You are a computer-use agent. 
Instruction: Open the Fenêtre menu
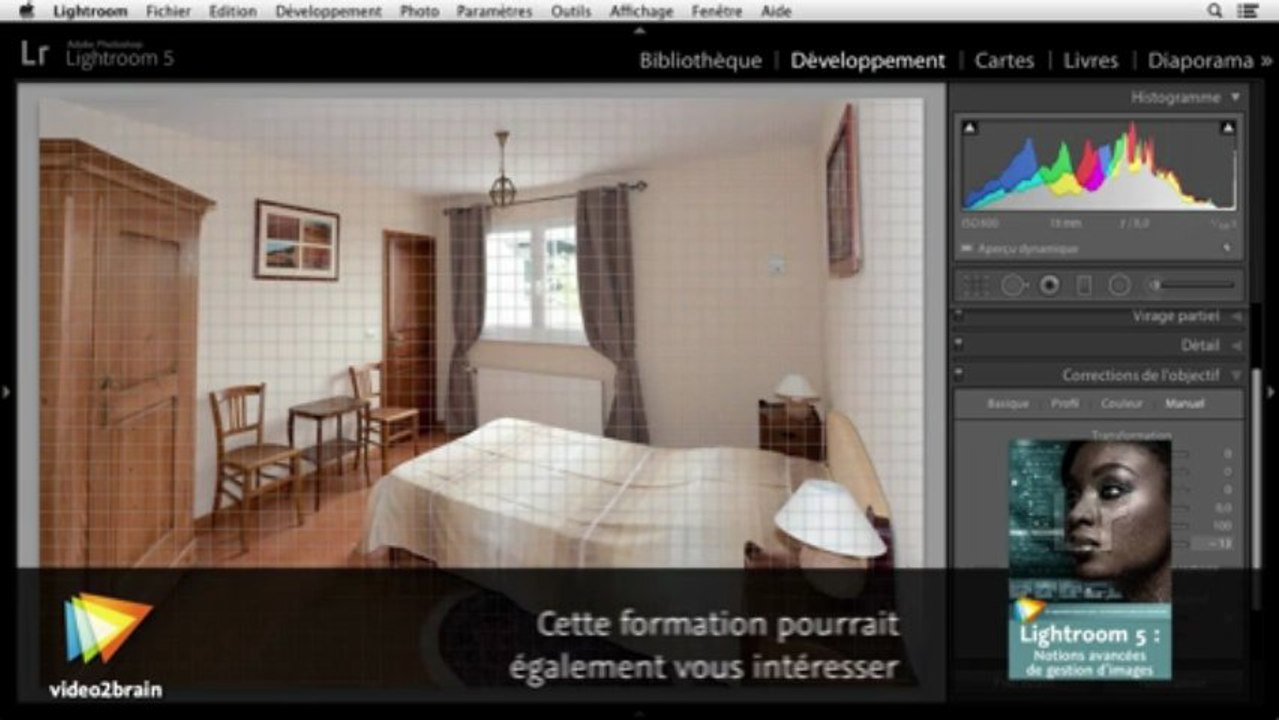tap(717, 11)
